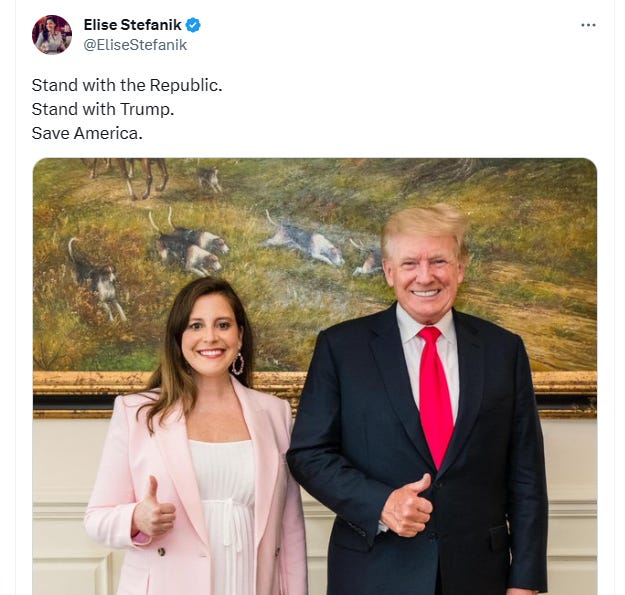Image resolution: width=625 pixels, height=595 pixels.
Task: Click the horse legs atop the painting
Action: click(130, 177)
